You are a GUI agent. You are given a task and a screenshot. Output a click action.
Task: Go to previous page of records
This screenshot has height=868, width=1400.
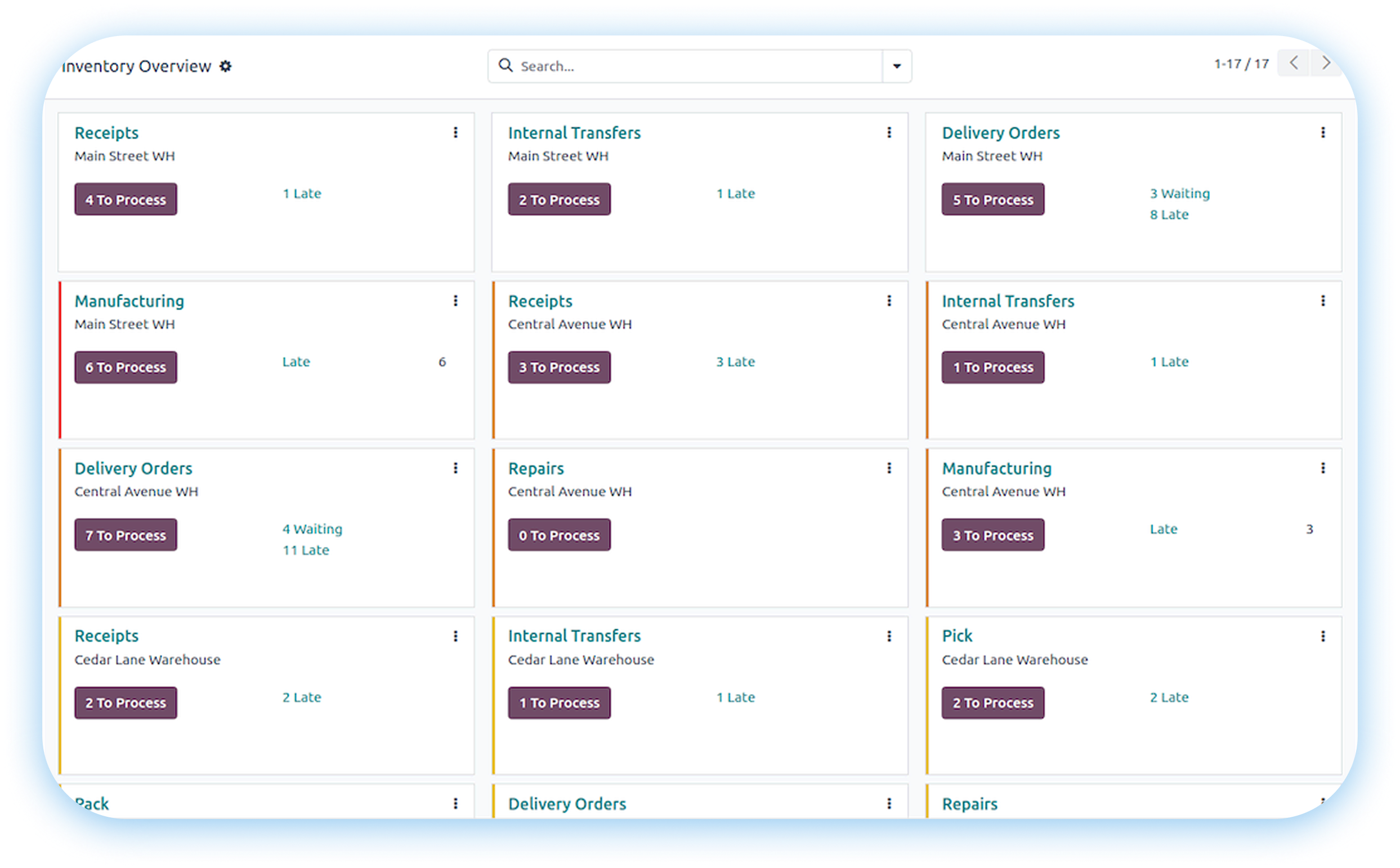point(1293,63)
